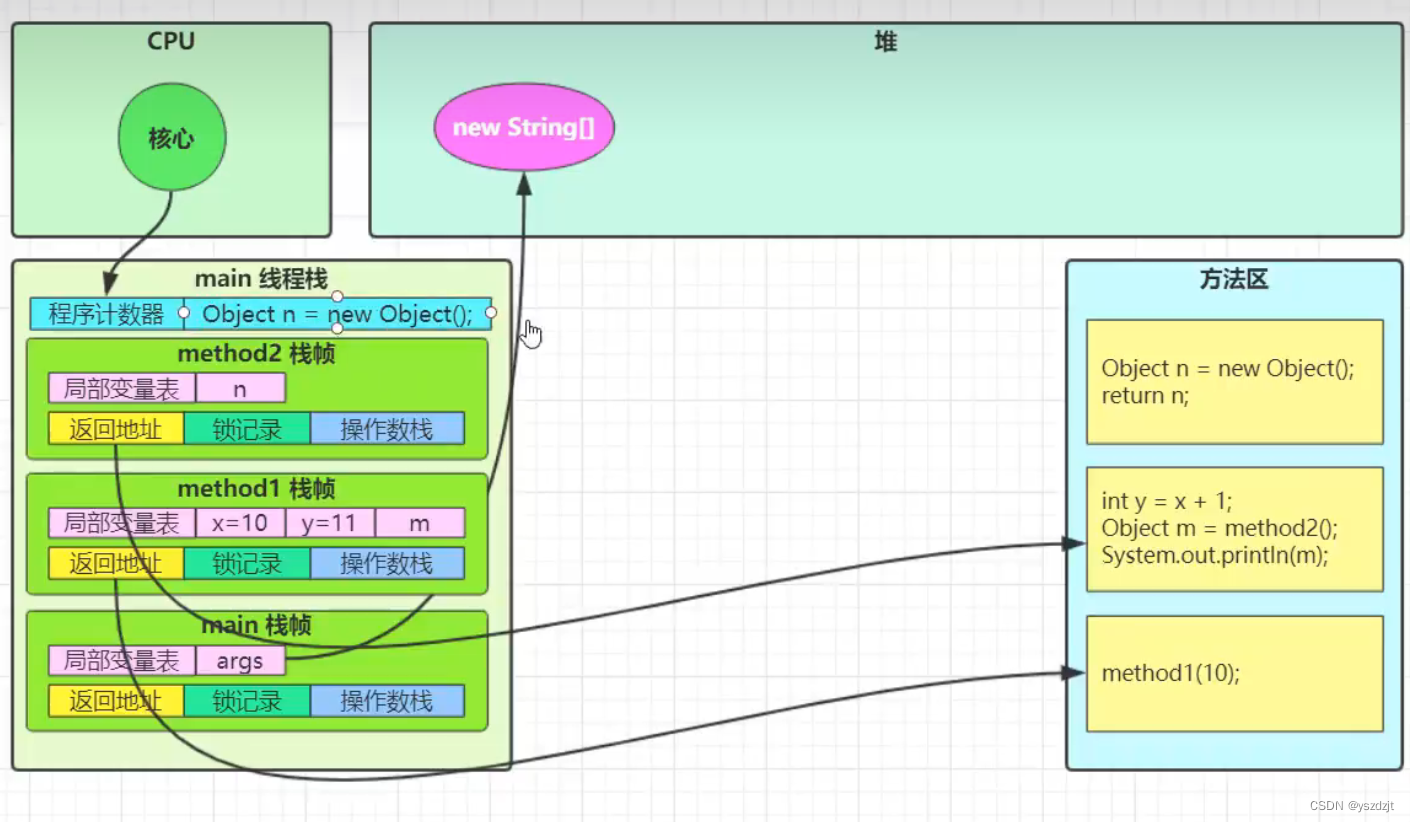The height and width of the screenshot is (822, 1410).
Task: Click 操作数栈 in the method2 frame
Action: click(387, 429)
